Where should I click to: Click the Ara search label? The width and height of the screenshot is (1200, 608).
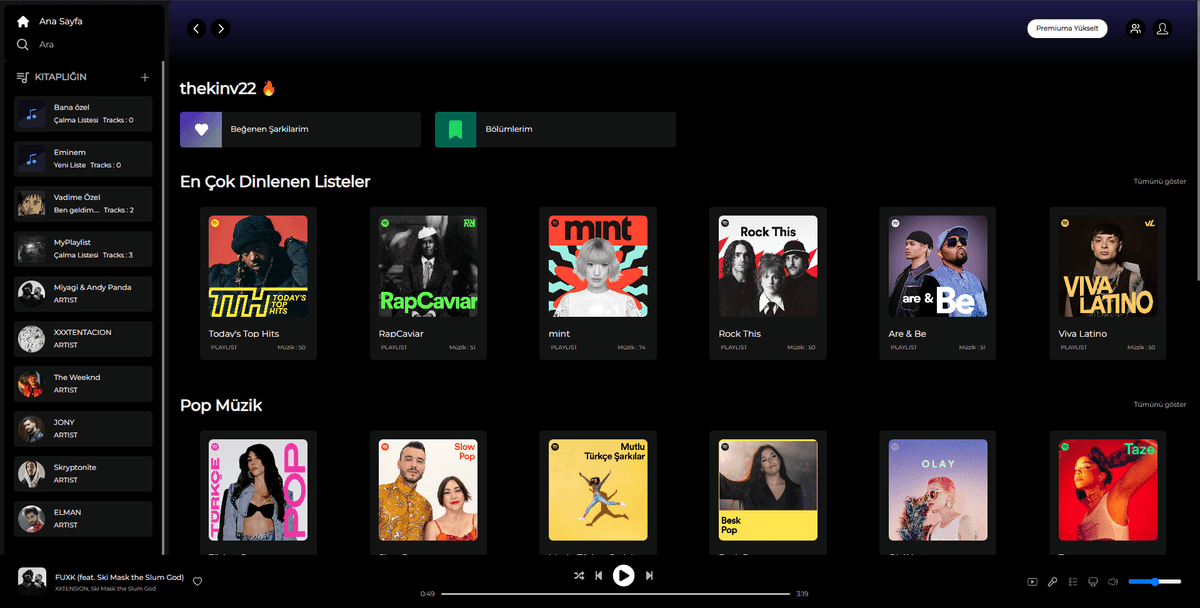pos(46,44)
